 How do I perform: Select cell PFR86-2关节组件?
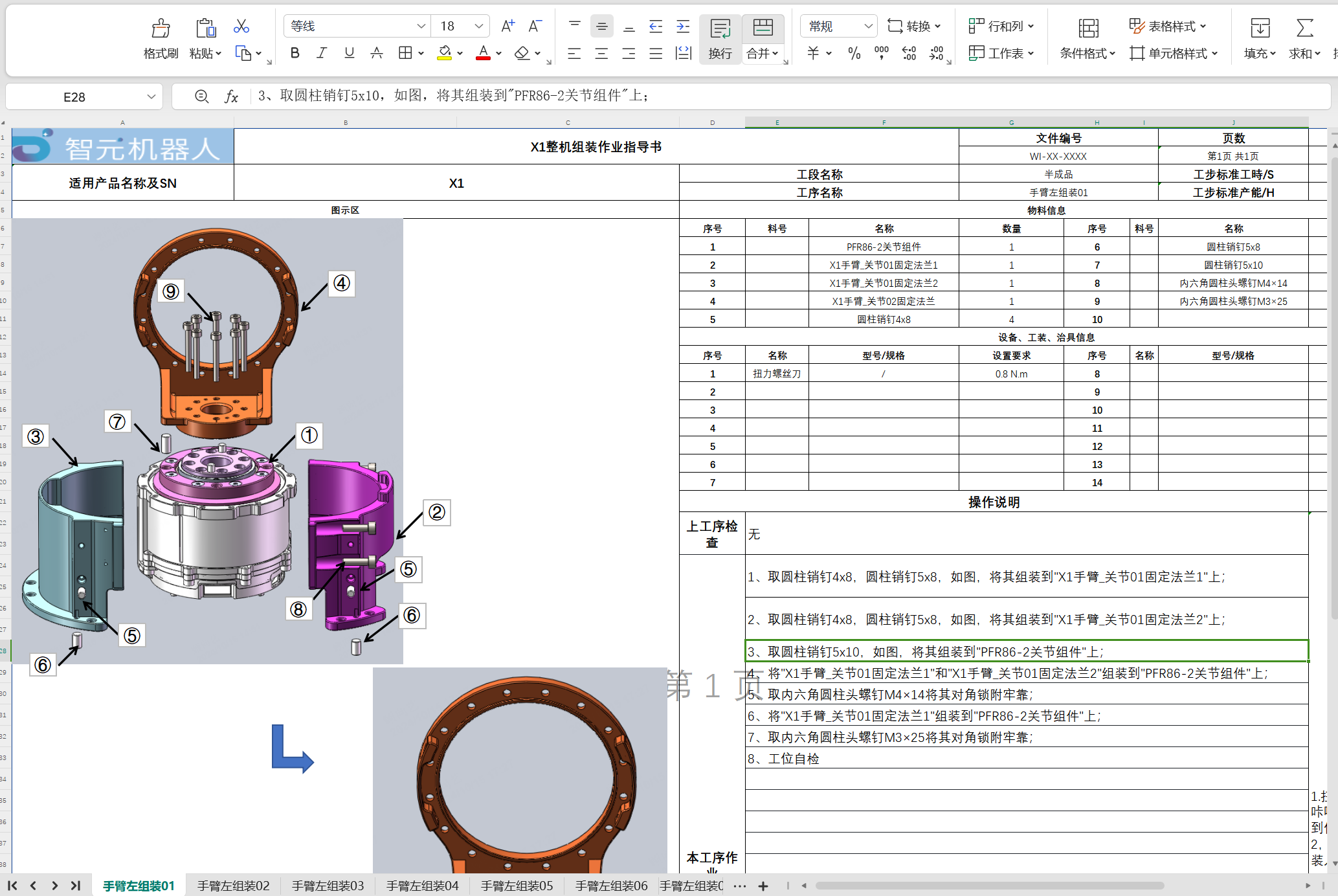884,247
